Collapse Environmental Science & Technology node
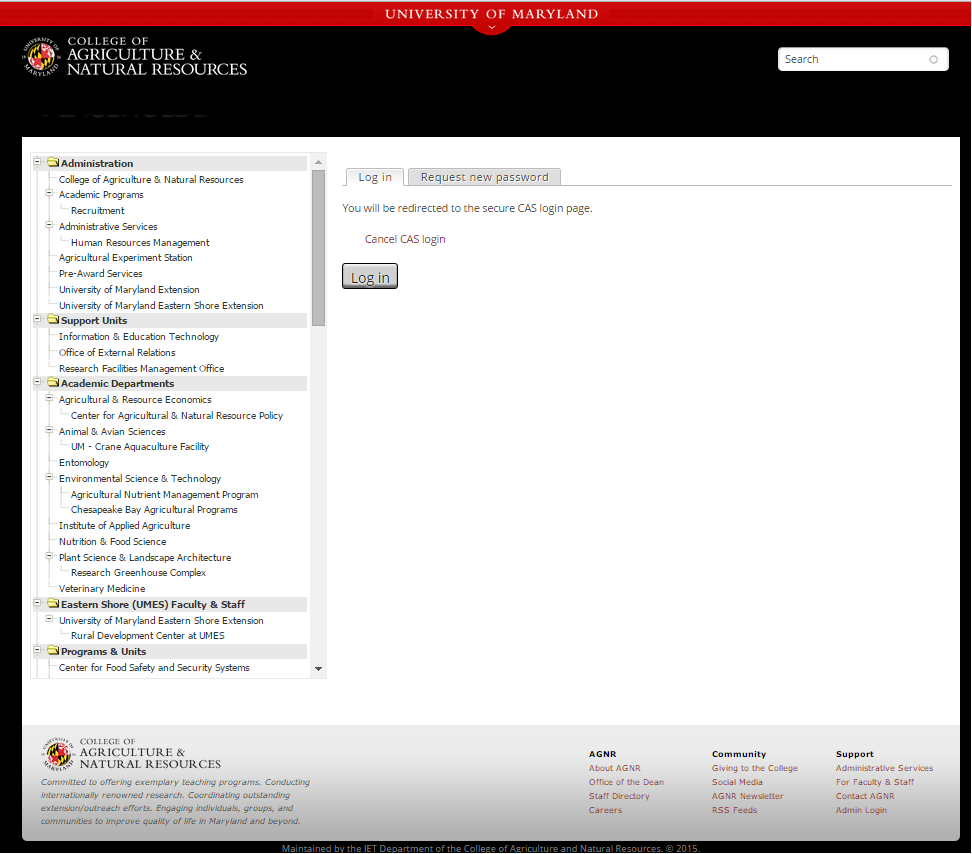This screenshot has height=854, width=972. (49, 477)
